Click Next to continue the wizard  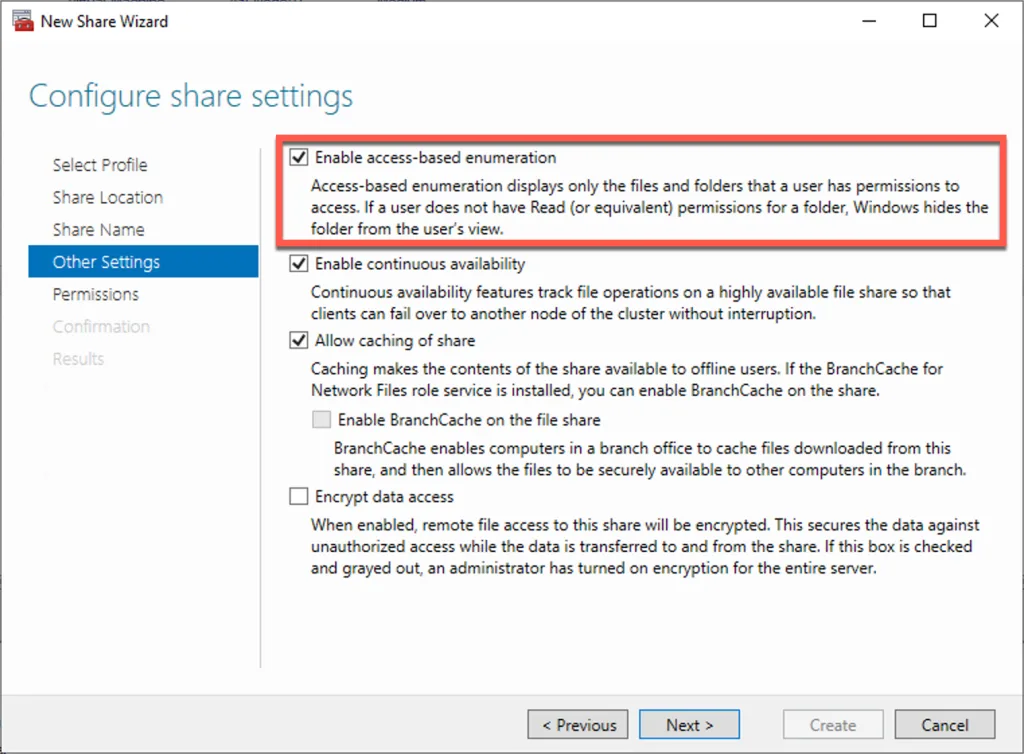pyautogui.click(x=689, y=725)
